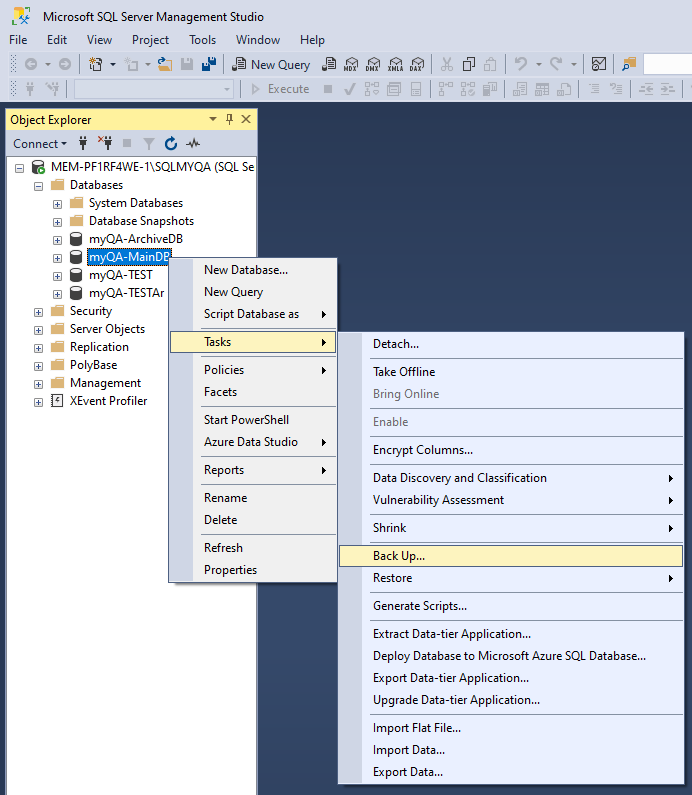Image resolution: width=692 pixels, height=795 pixels.
Task: Open the Project menu
Action: (150, 40)
